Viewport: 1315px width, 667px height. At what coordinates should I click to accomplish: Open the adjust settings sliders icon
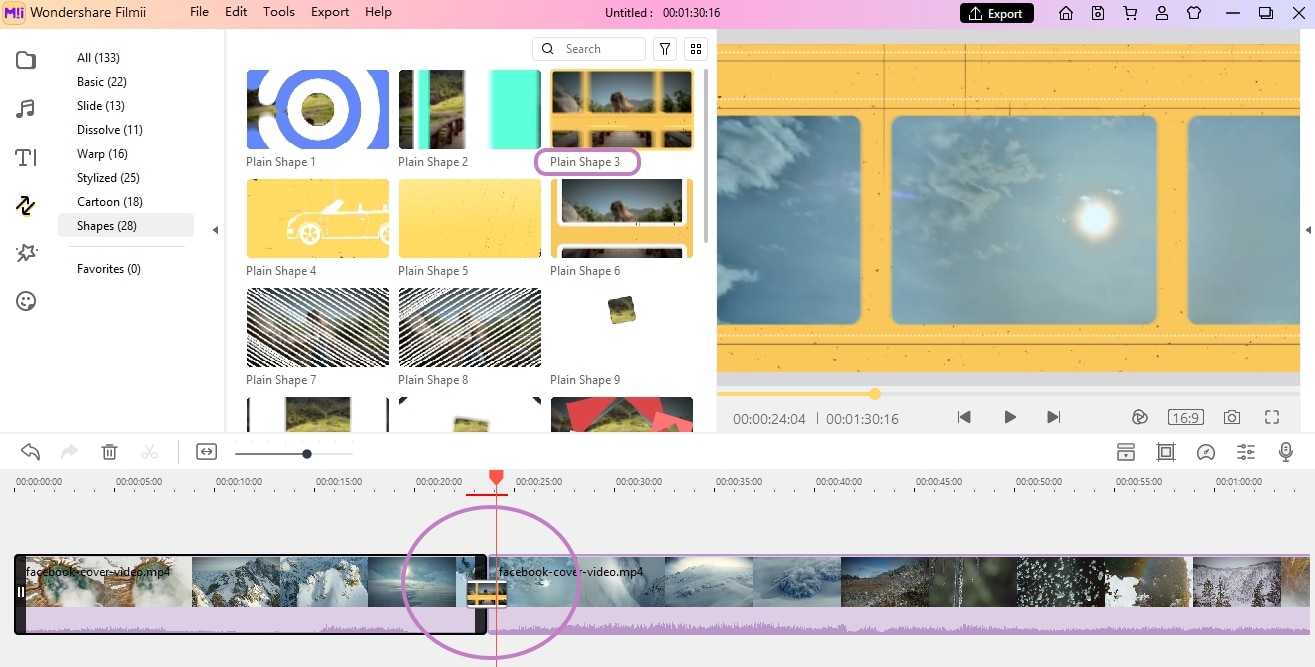pos(1246,452)
